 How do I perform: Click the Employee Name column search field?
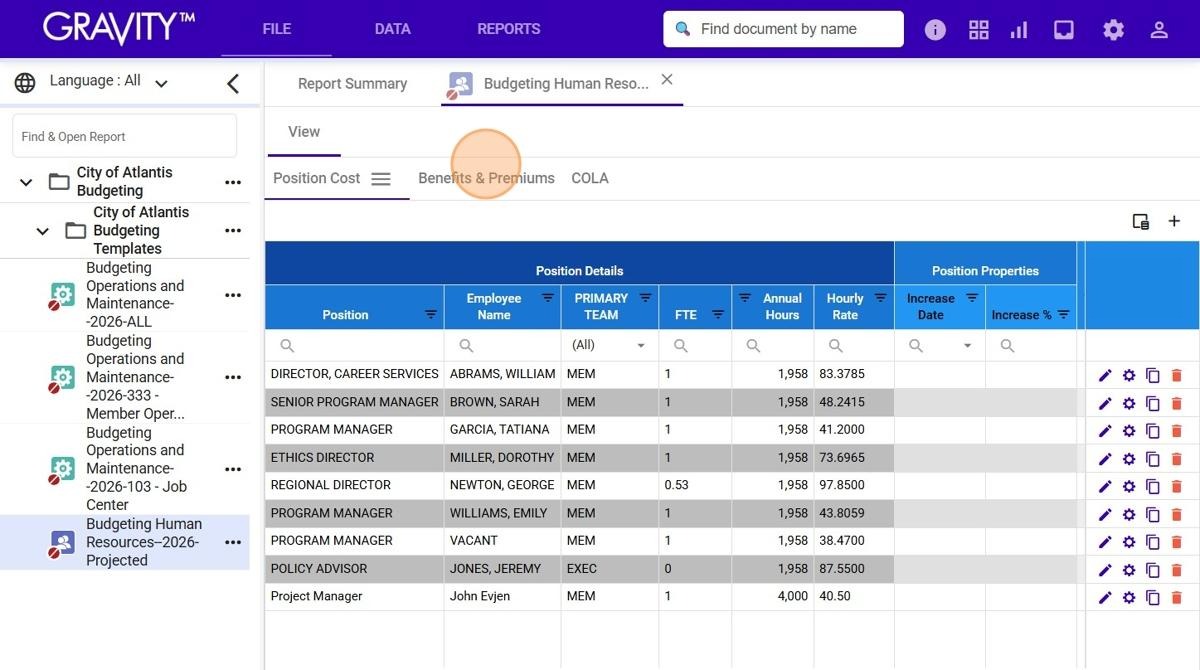coord(502,346)
